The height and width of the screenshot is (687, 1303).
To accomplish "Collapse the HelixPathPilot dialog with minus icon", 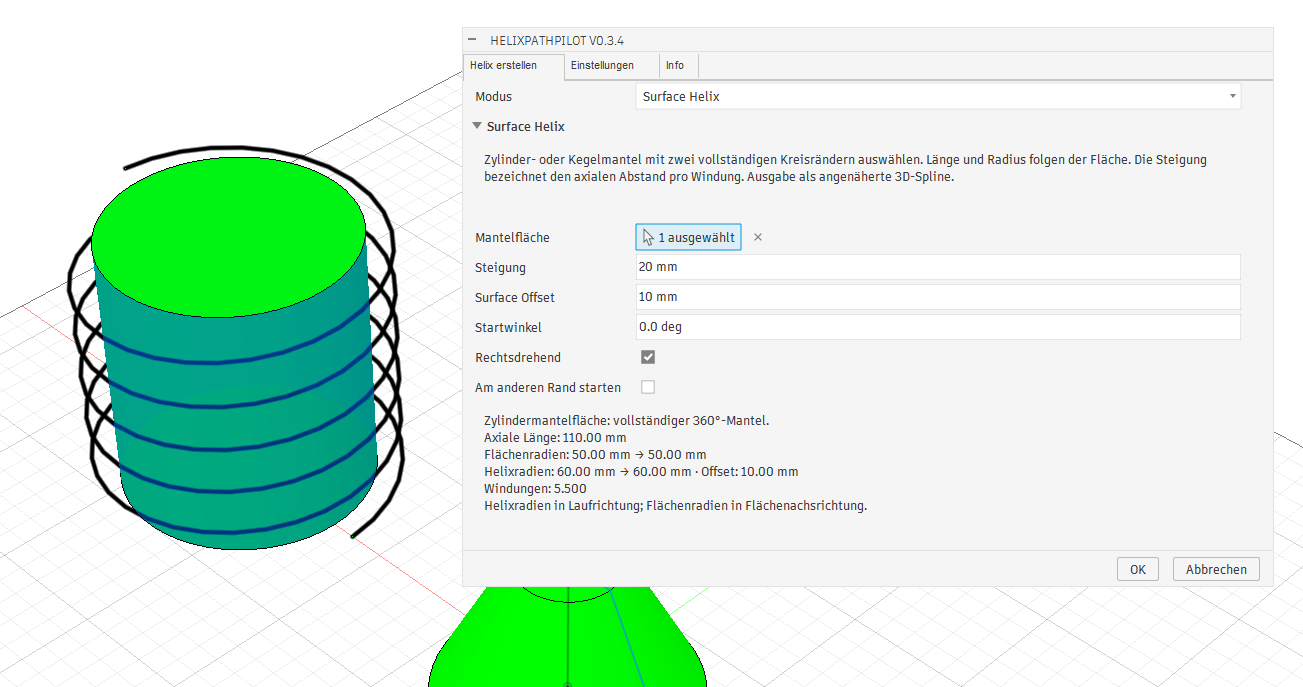I will click(x=472, y=40).
